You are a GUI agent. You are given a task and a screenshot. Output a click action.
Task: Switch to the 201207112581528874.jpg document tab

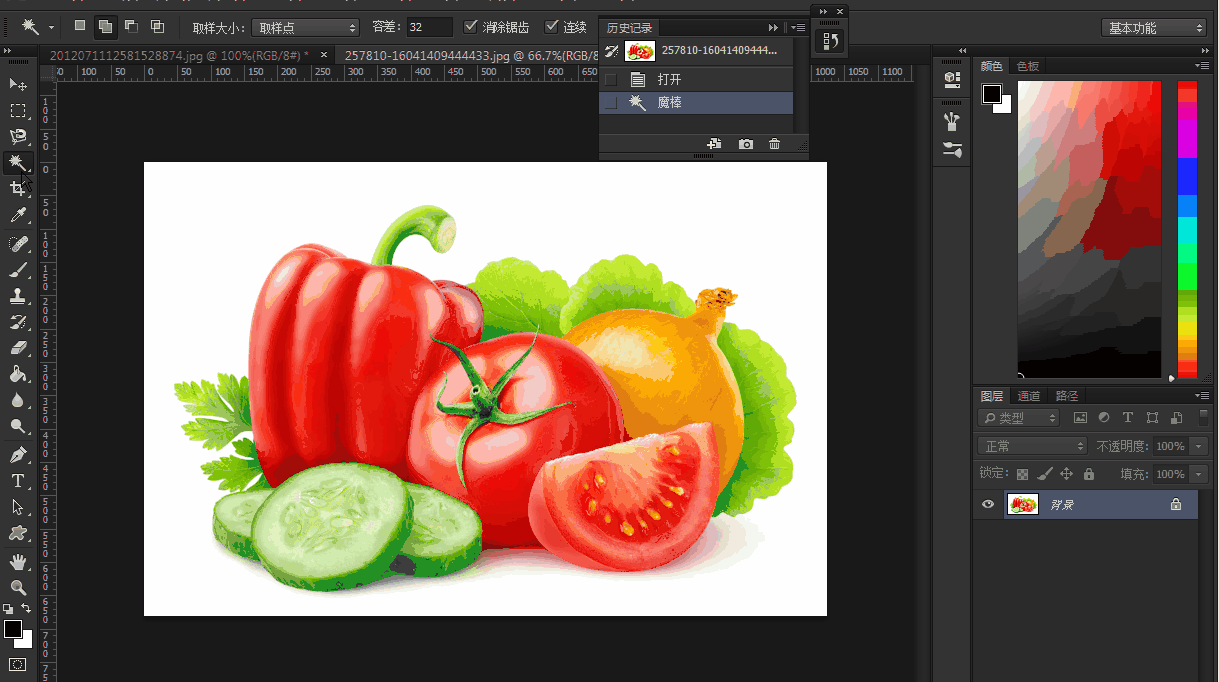tap(180, 56)
